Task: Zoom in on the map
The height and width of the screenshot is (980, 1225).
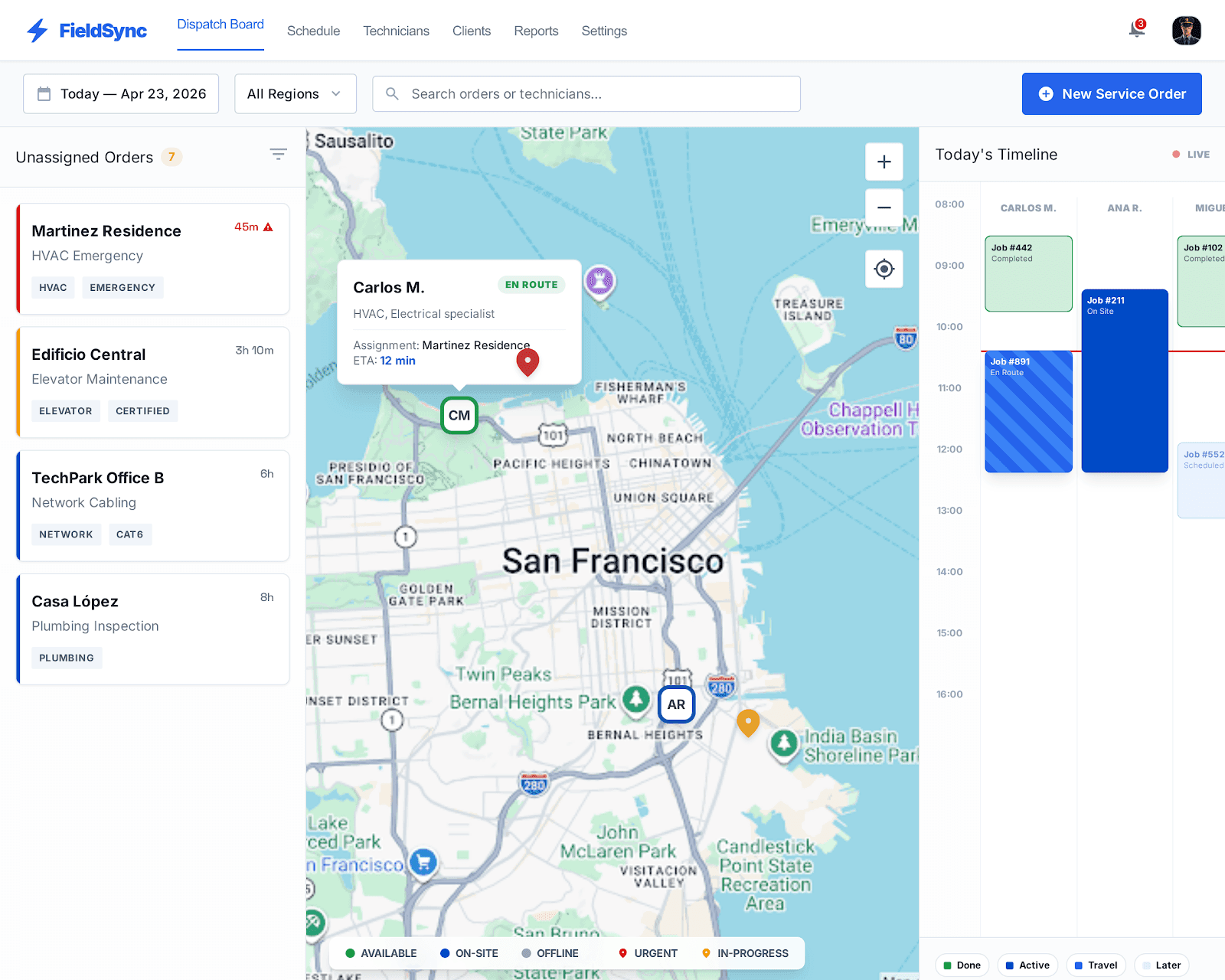Action: click(x=884, y=162)
